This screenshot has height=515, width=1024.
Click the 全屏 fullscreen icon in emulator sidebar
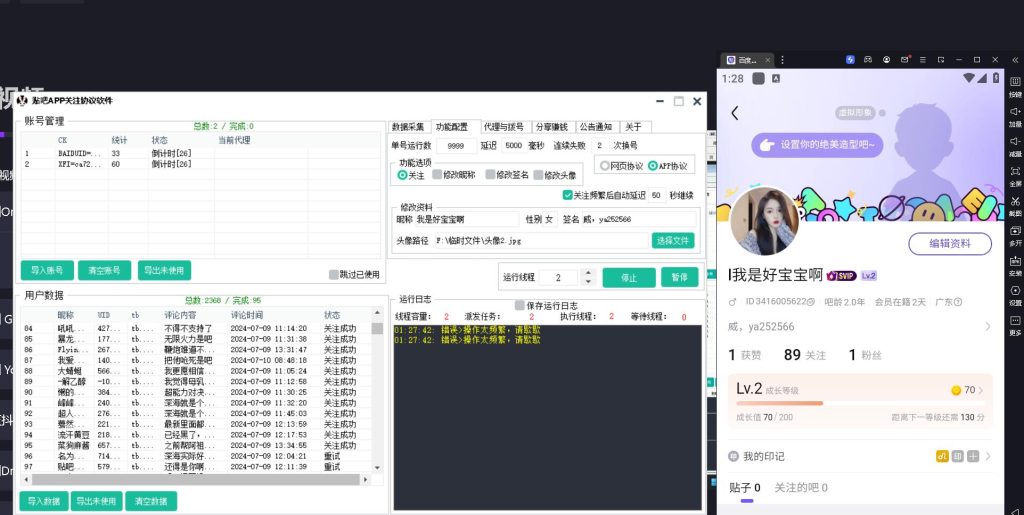(x=1015, y=171)
